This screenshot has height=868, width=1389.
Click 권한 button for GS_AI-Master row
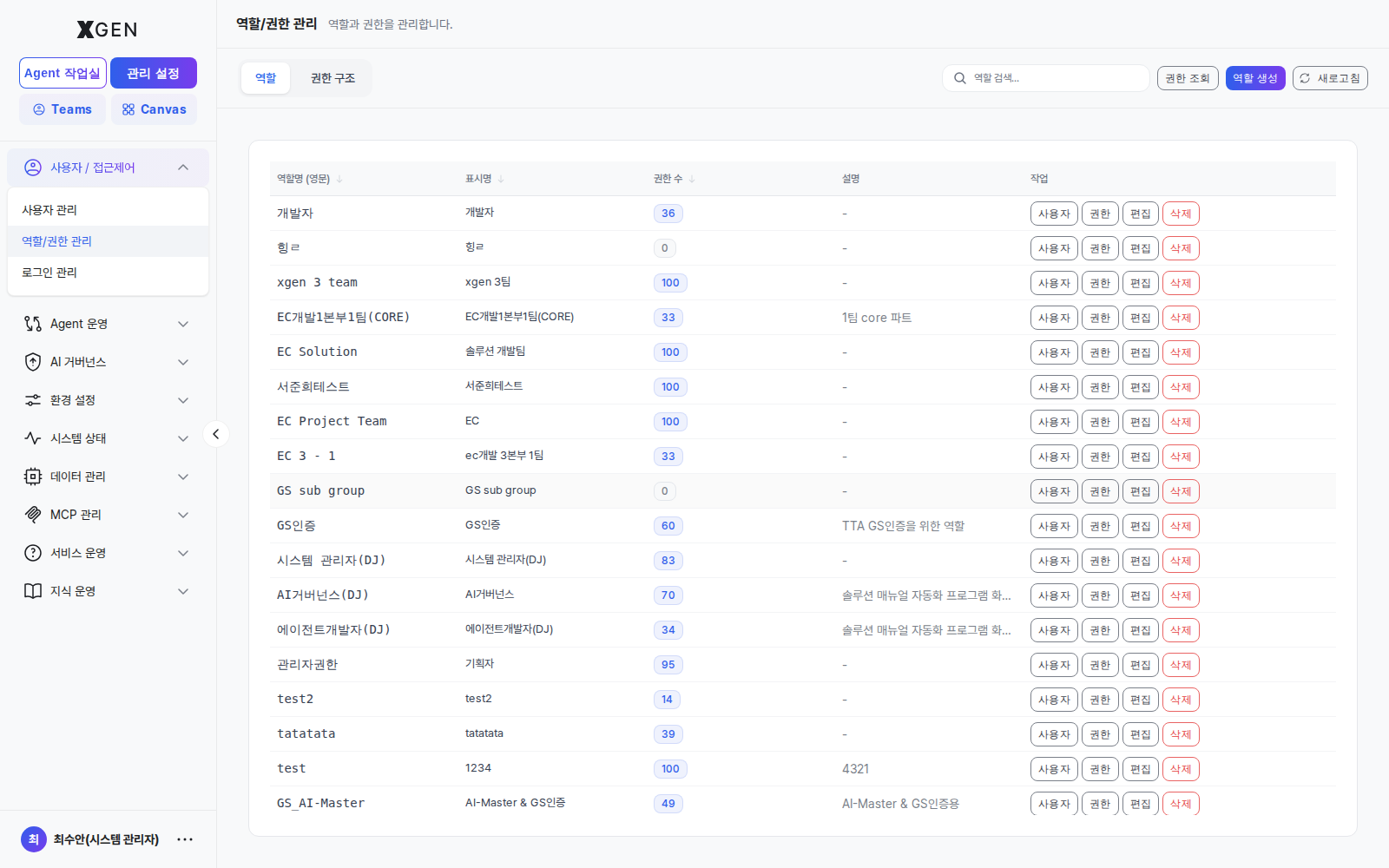[x=1100, y=804]
